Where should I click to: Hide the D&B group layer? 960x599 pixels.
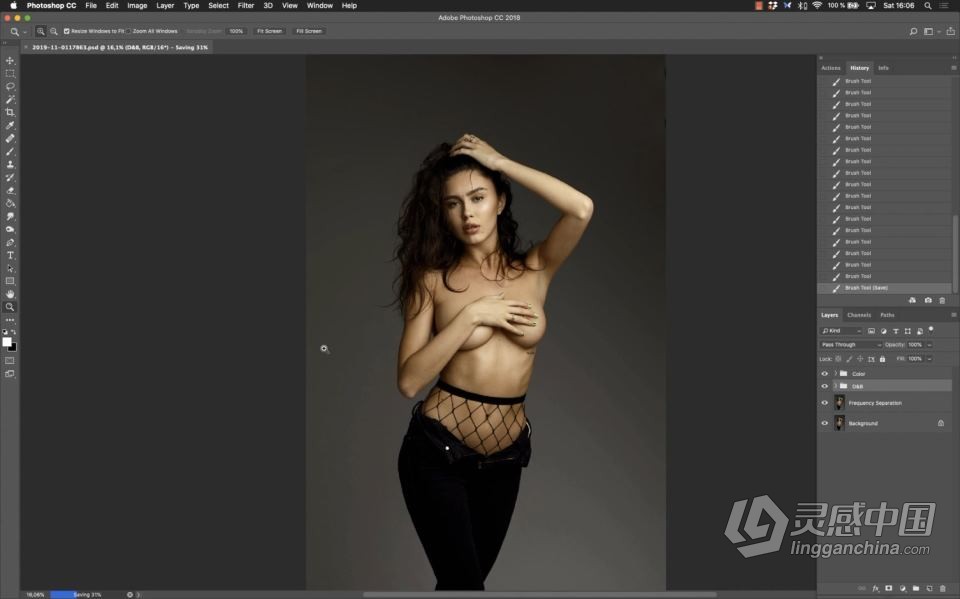pyautogui.click(x=825, y=386)
